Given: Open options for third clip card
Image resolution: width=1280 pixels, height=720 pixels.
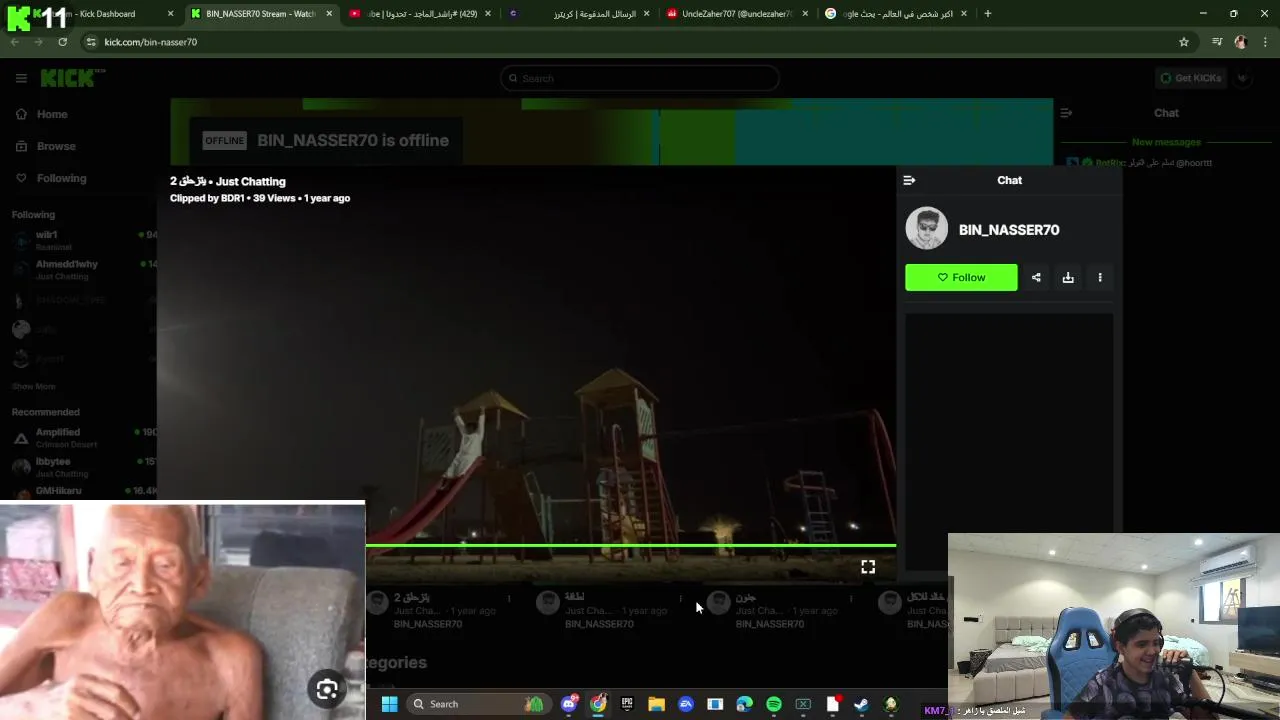Looking at the screenshot, I should (x=851, y=599).
